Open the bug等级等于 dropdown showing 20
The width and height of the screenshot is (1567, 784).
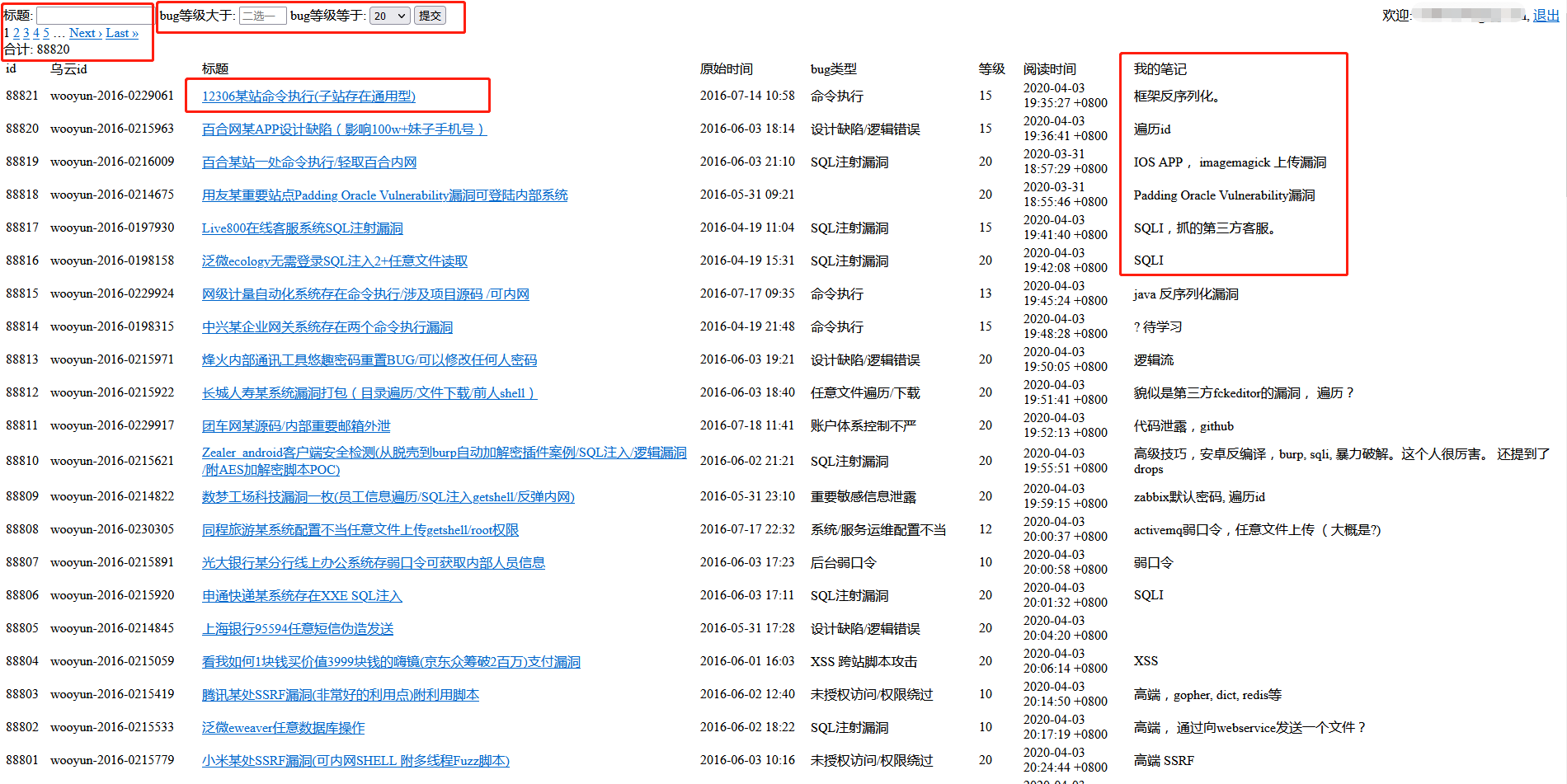click(x=390, y=16)
